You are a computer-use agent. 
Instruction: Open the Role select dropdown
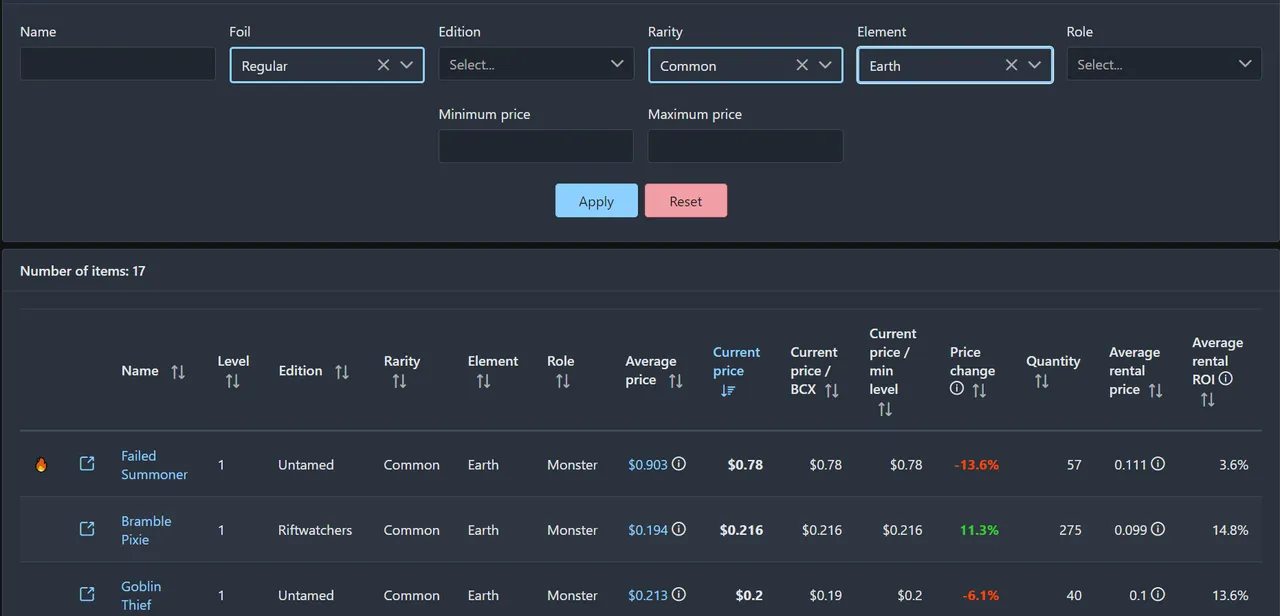(x=1164, y=64)
